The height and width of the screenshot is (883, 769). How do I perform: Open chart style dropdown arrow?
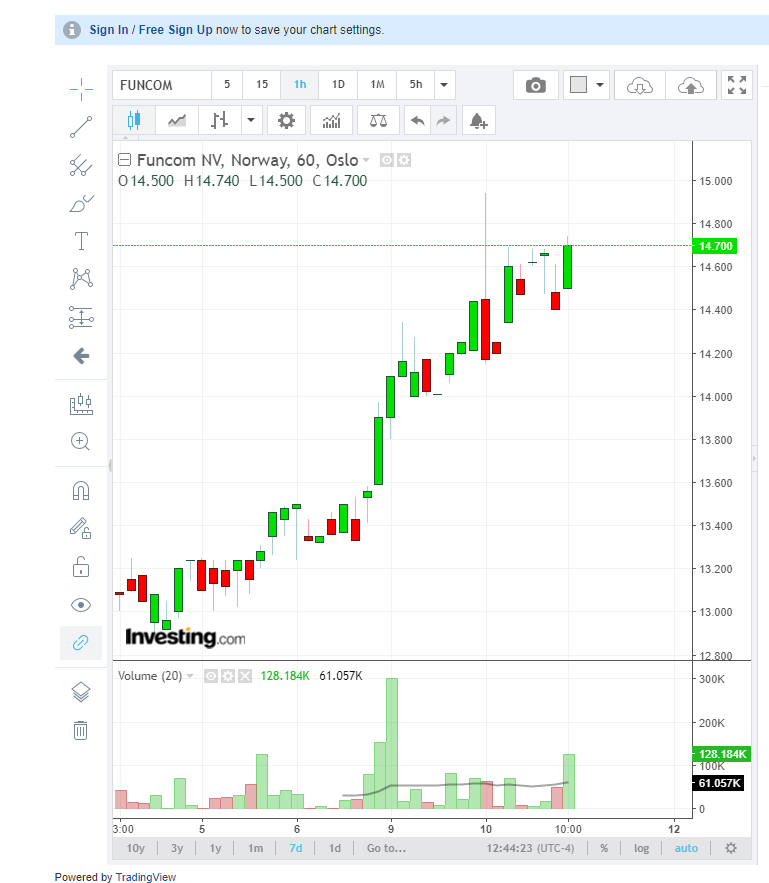(x=251, y=120)
